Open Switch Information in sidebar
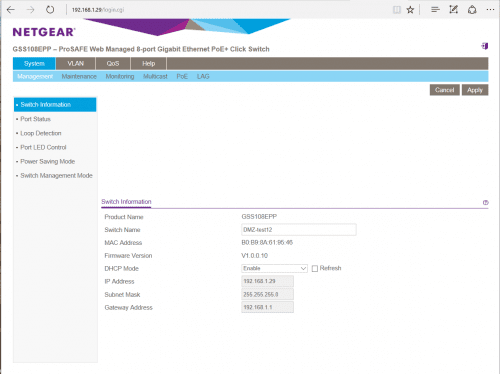The width and height of the screenshot is (500, 374). tap(55, 105)
